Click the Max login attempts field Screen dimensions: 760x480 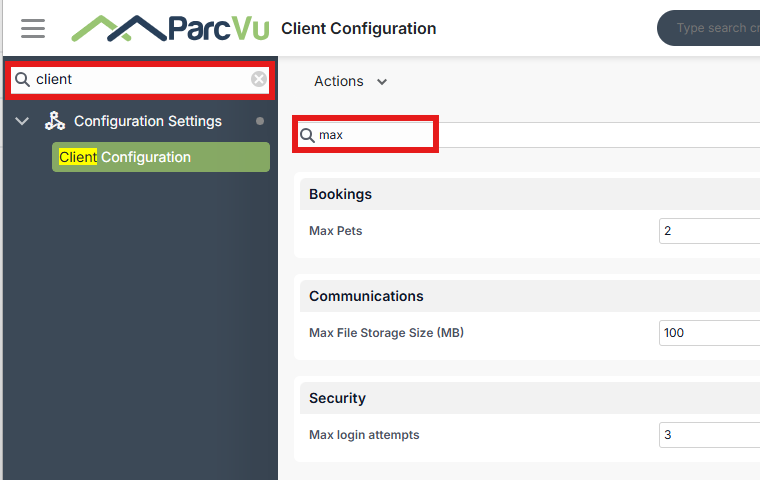coord(710,435)
